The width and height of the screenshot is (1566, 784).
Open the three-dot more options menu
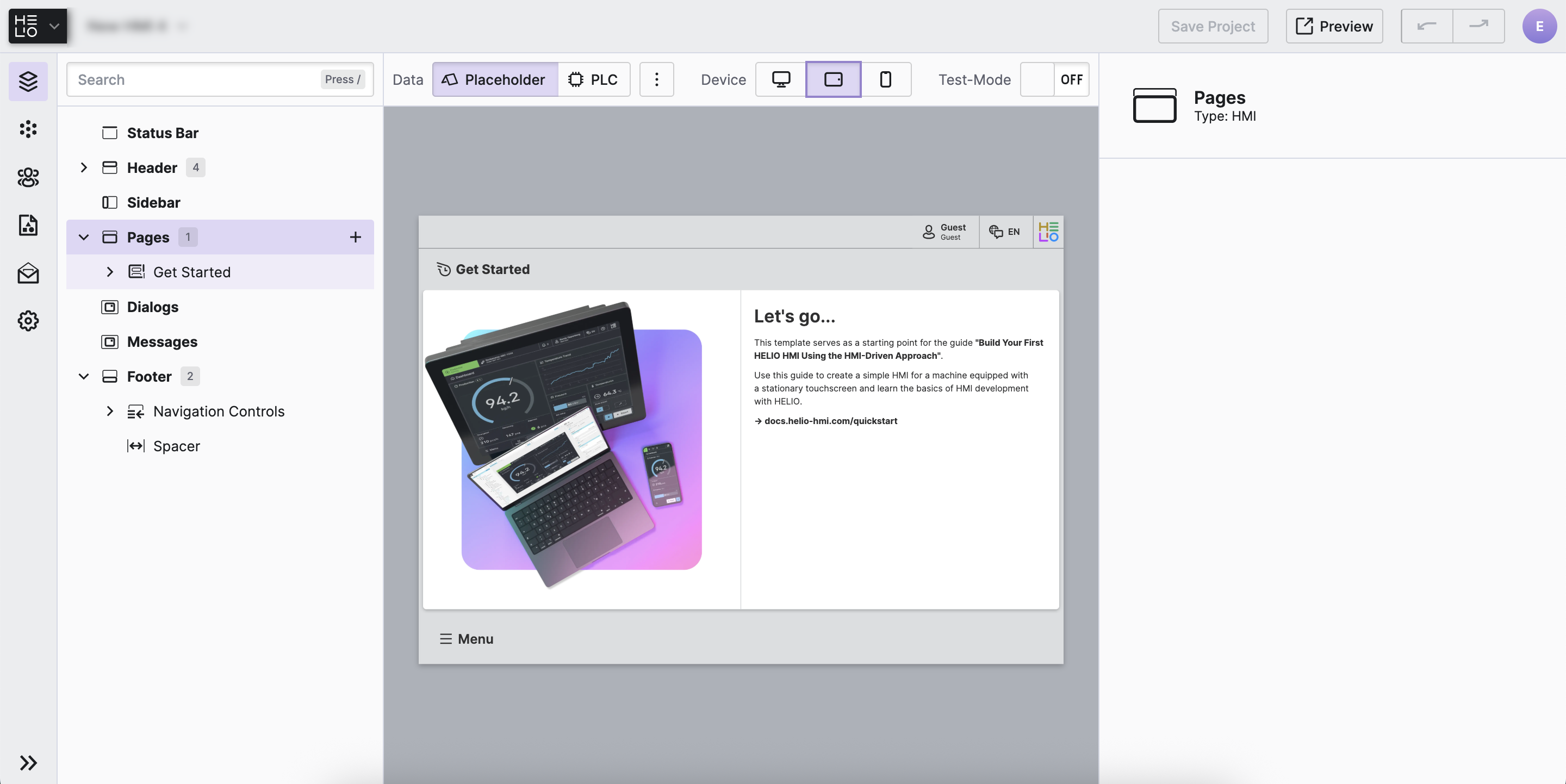(656, 79)
